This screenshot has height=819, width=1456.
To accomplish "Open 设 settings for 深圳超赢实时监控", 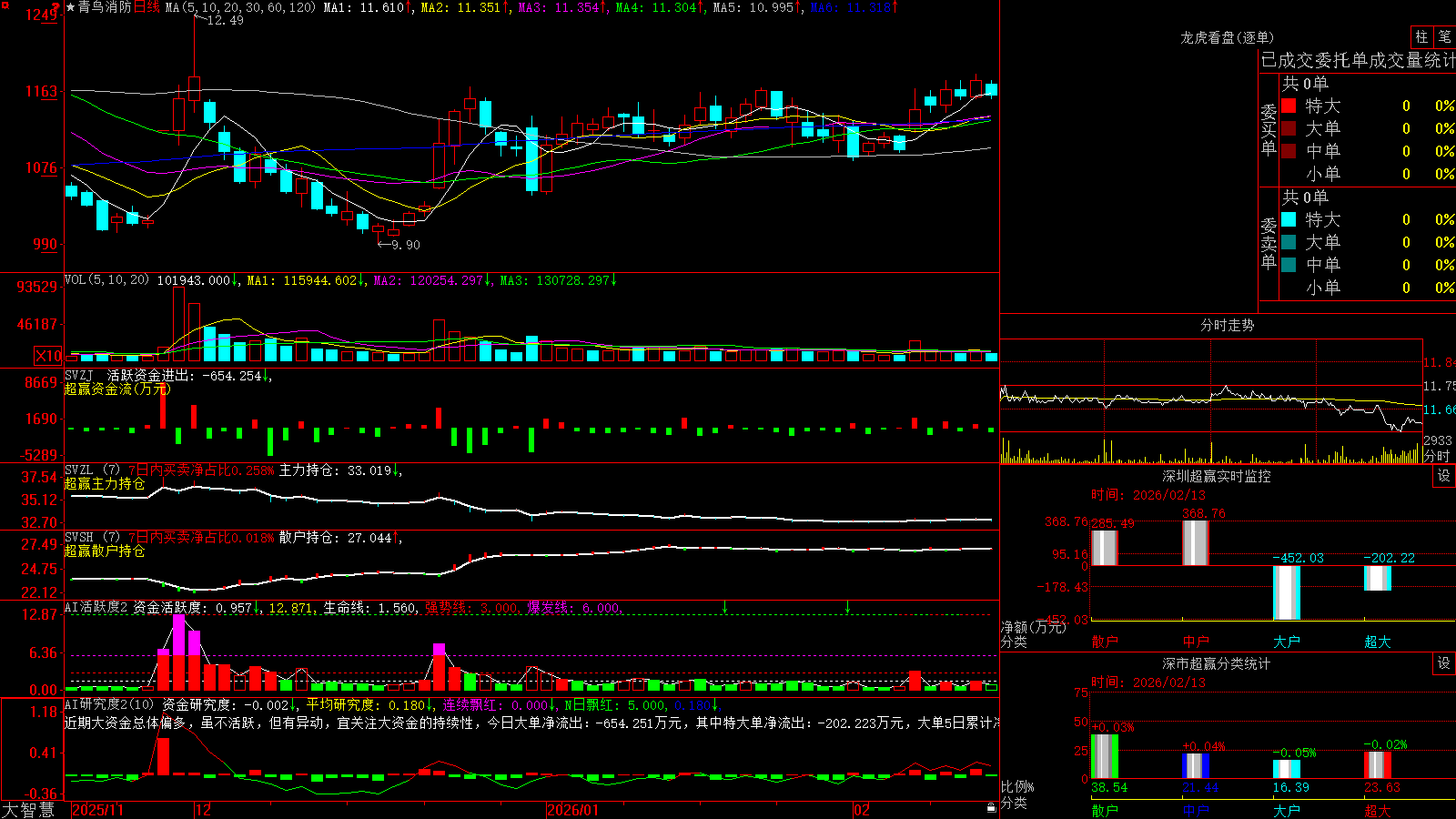I will [1444, 476].
